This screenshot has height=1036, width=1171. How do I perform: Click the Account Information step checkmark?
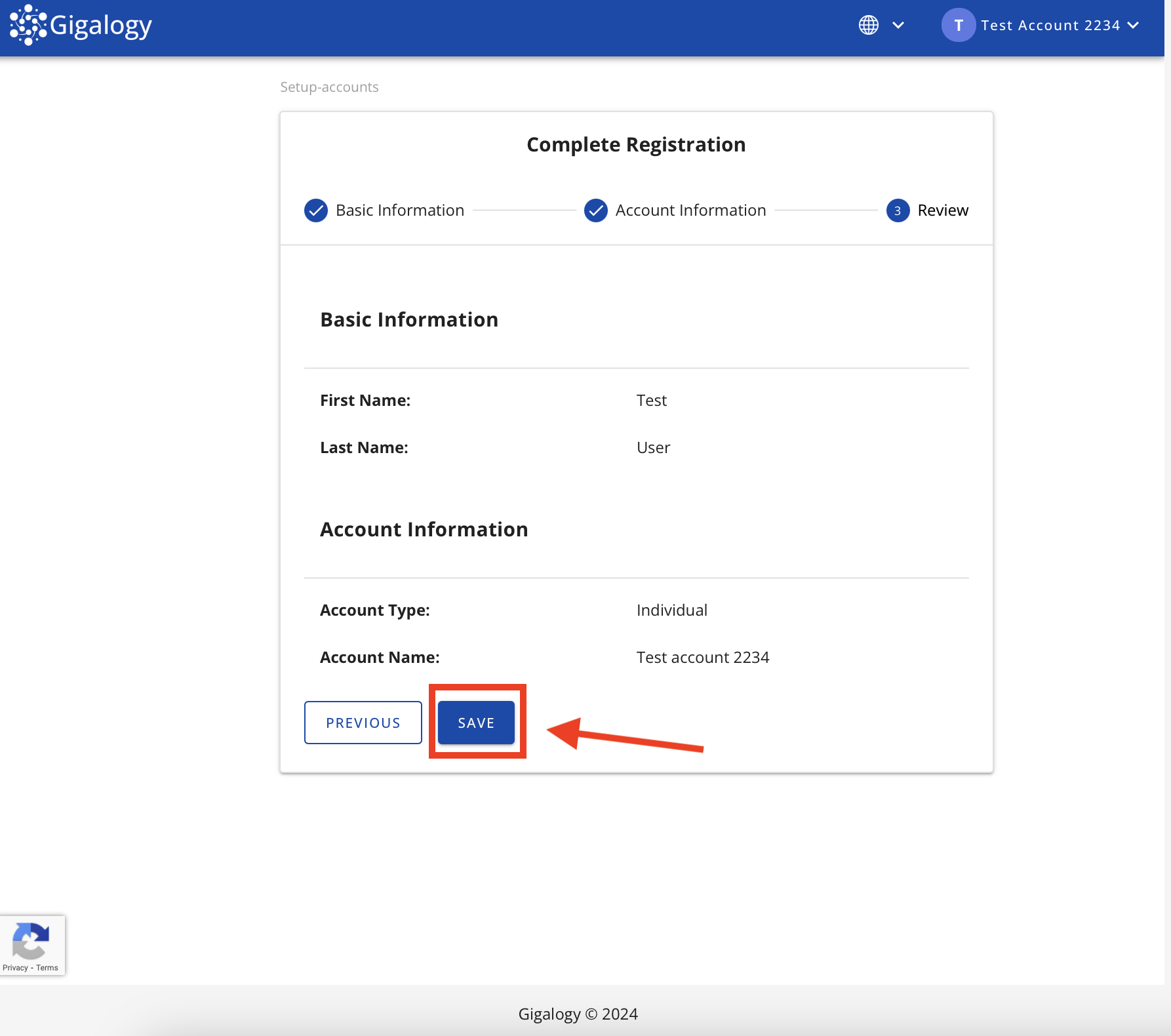click(x=595, y=210)
